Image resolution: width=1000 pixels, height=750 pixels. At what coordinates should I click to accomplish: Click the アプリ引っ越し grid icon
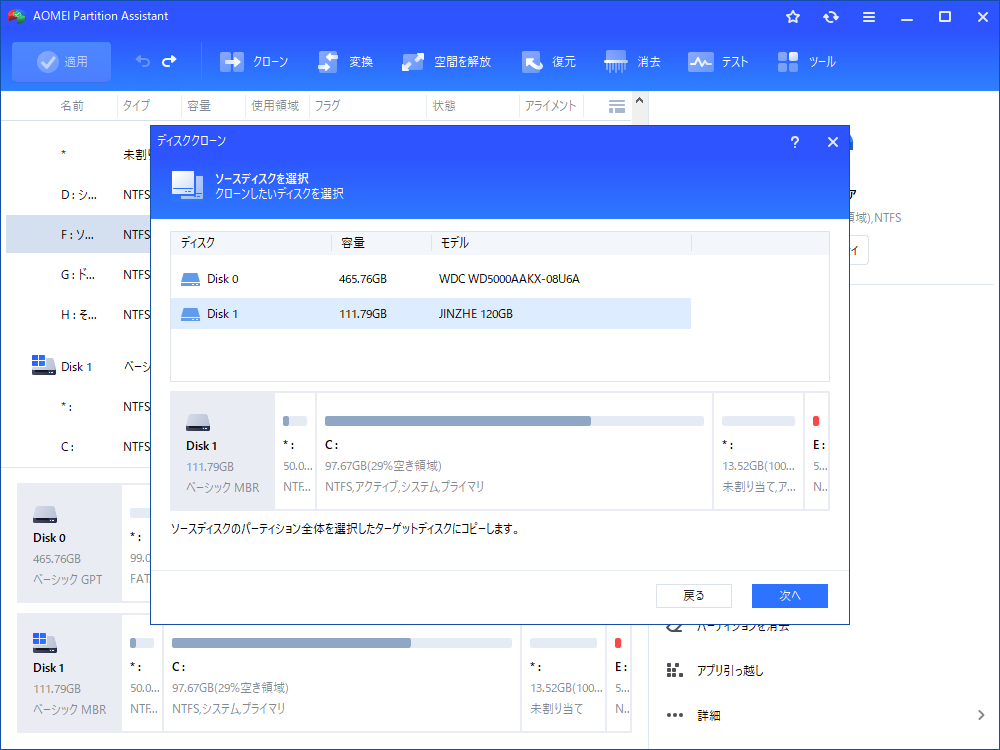[674, 670]
